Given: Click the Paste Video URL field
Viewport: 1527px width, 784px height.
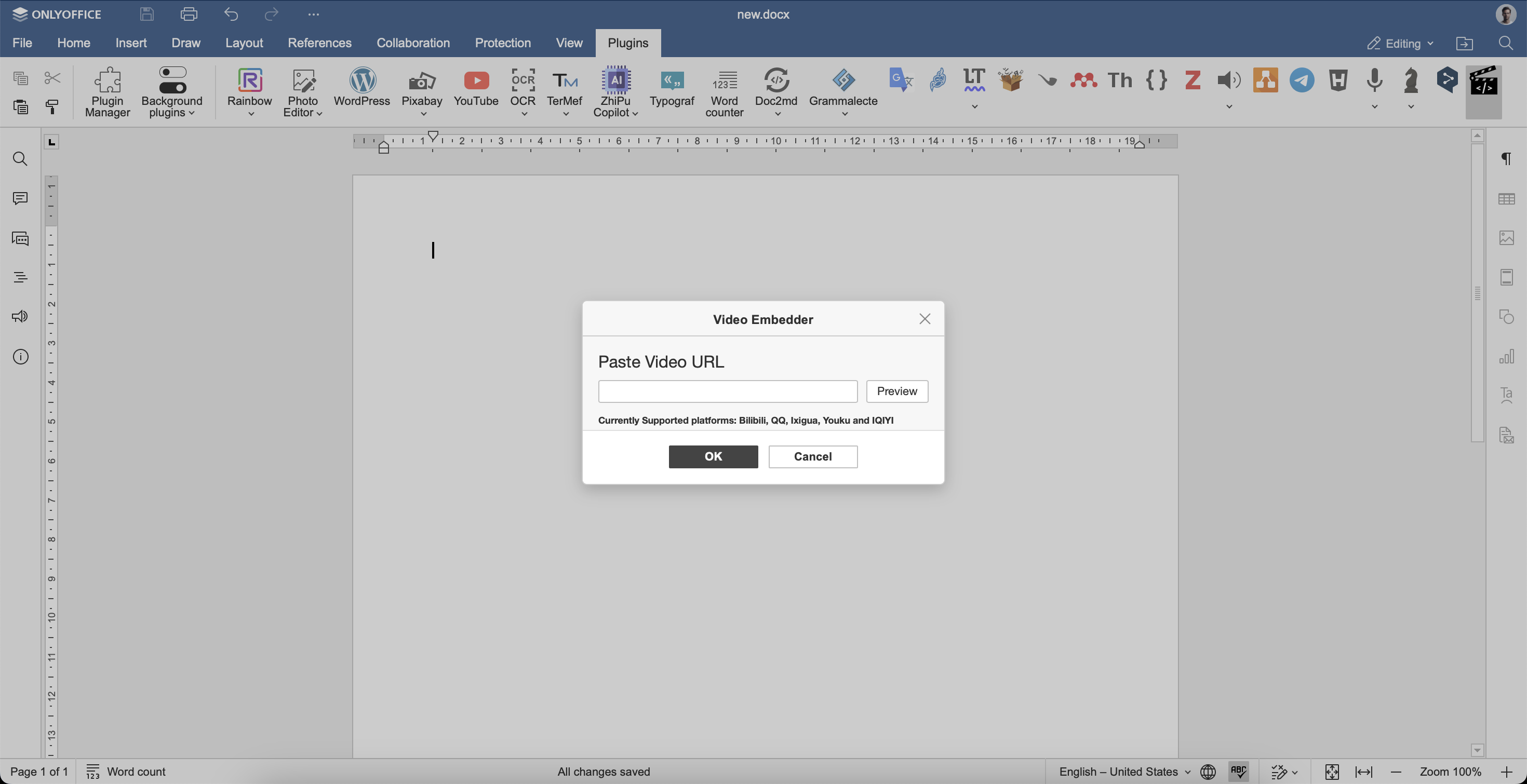Looking at the screenshot, I should (727, 391).
